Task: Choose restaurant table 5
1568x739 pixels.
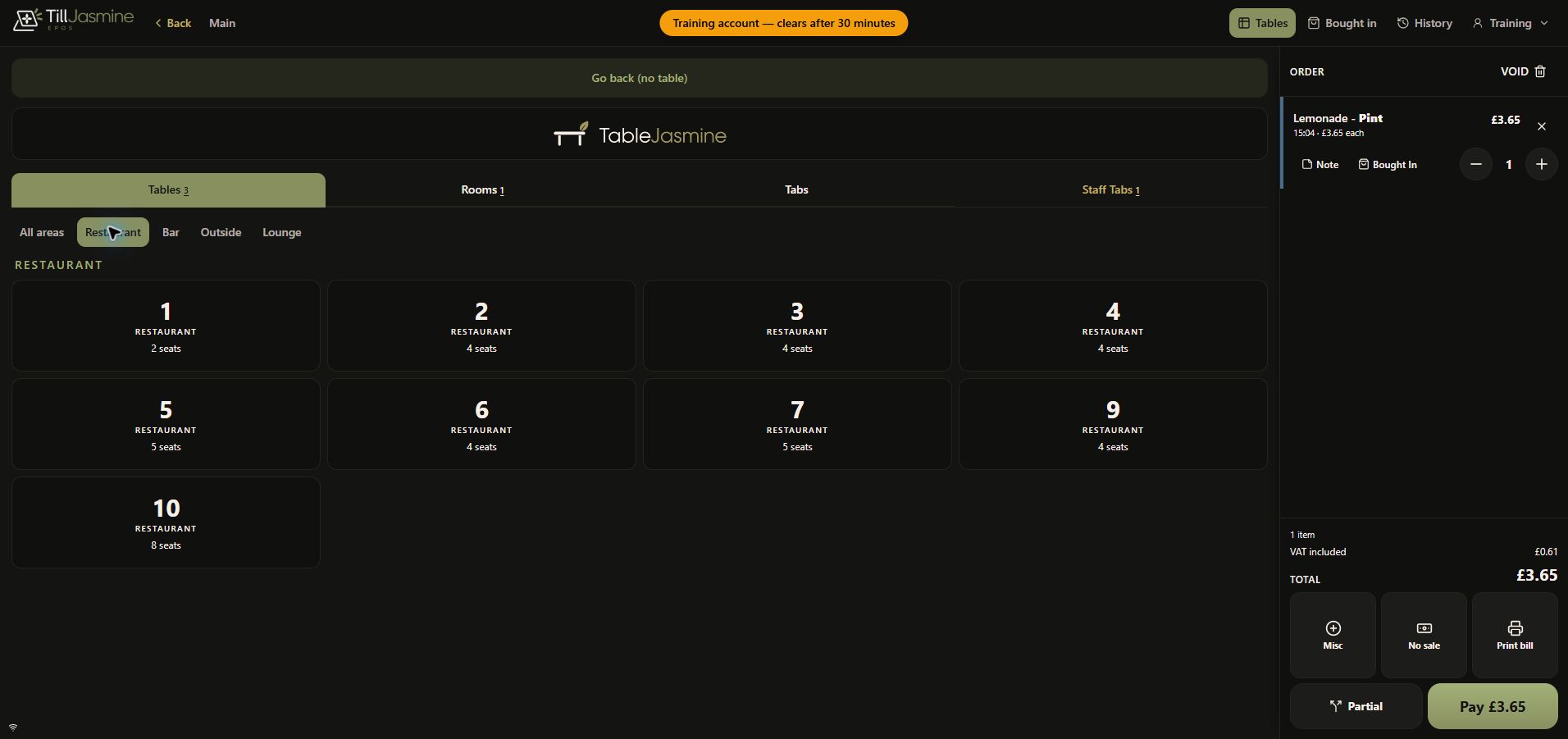Action: 166,424
